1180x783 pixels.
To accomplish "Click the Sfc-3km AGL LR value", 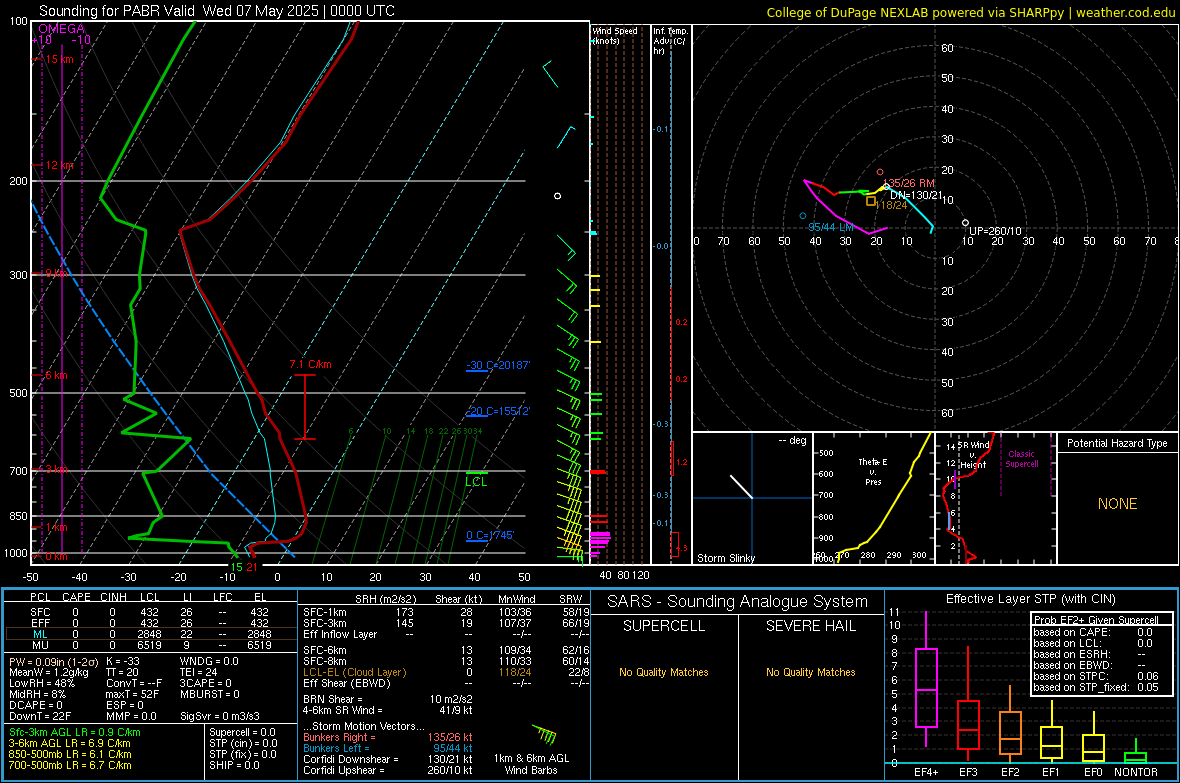I will point(75,732).
